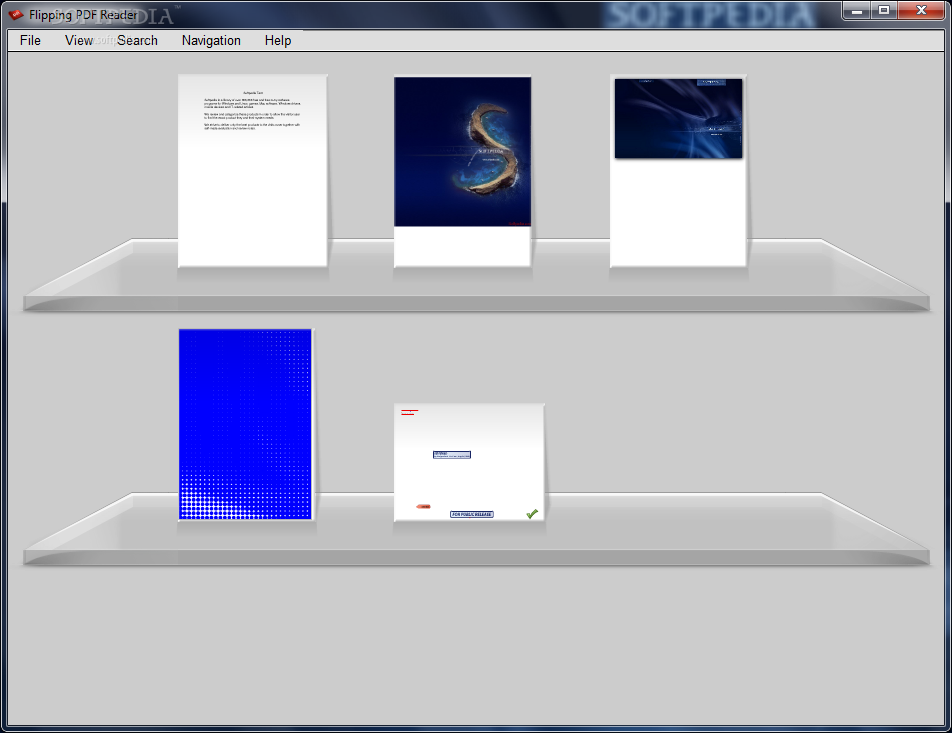Screen dimensions: 952x733
Task: Open the Search menu
Action: pos(137,40)
